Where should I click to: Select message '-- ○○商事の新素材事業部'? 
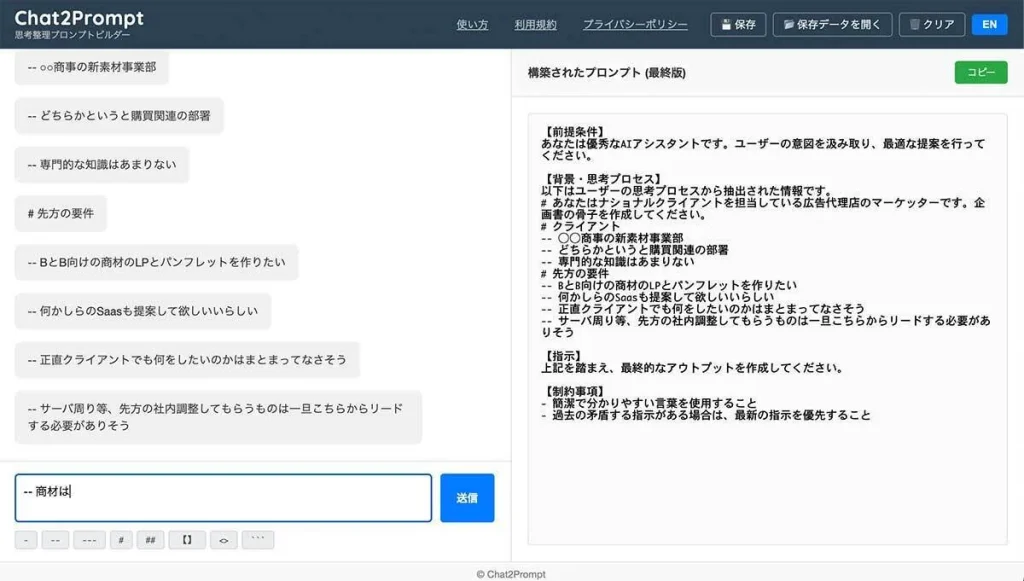(91, 67)
